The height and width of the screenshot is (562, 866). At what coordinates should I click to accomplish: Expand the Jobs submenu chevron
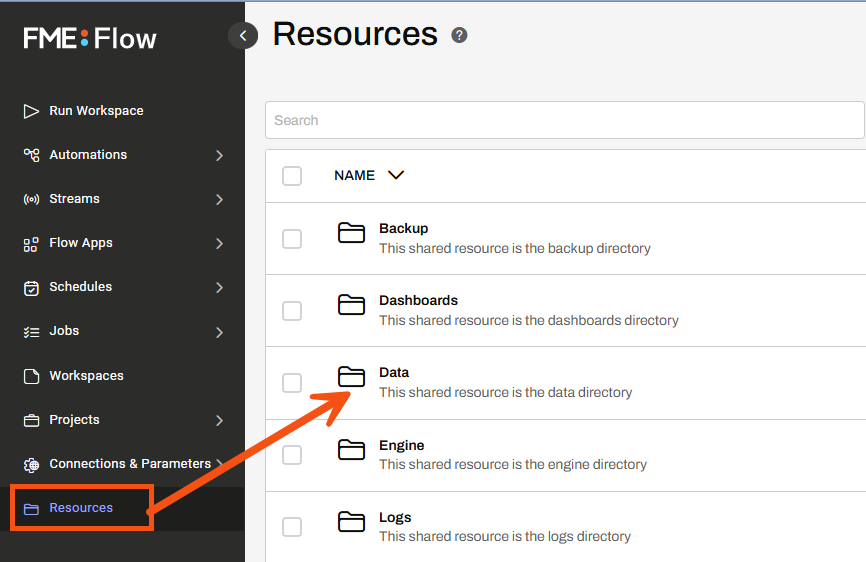click(x=219, y=332)
